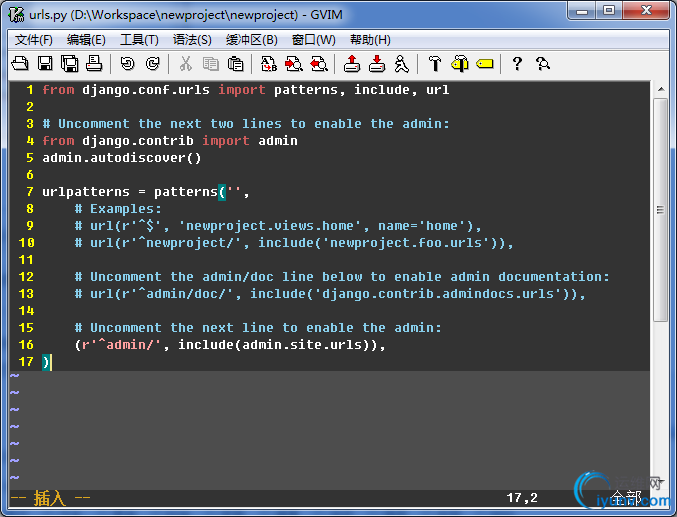This screenshot has width=677, height=517.
Task: Click 'newproject.views.home' on line 9
Action: pos(270,226)
